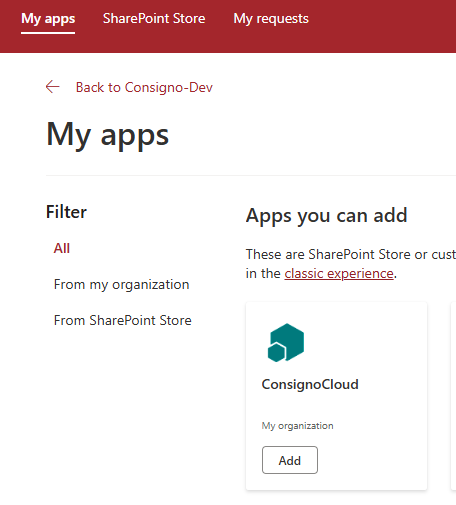Select the All filter
Viewport: 456px width, 505px height.
click(62, 248)
